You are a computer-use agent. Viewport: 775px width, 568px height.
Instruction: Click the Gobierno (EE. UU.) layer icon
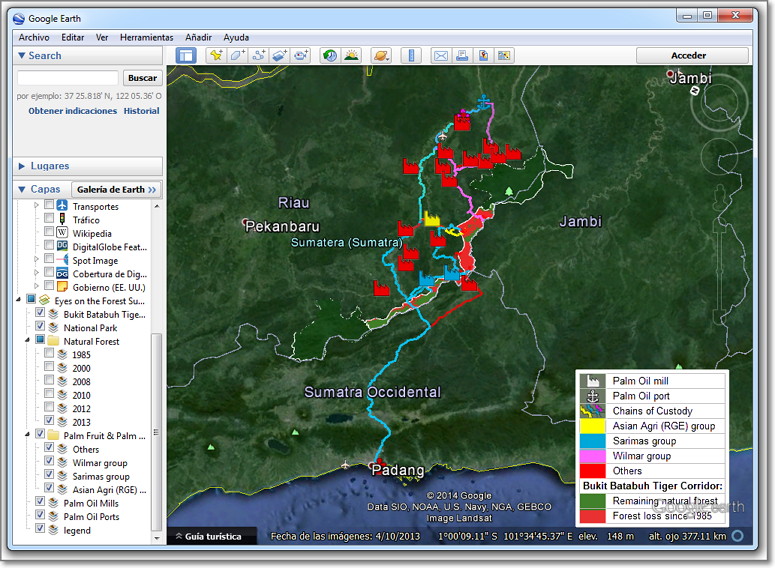point(62,286)
